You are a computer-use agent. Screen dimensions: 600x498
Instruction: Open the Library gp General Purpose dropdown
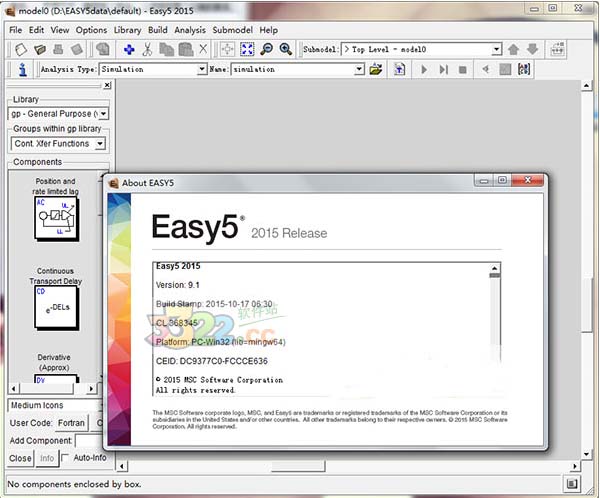pyautogui.click(x=103, y=114)
